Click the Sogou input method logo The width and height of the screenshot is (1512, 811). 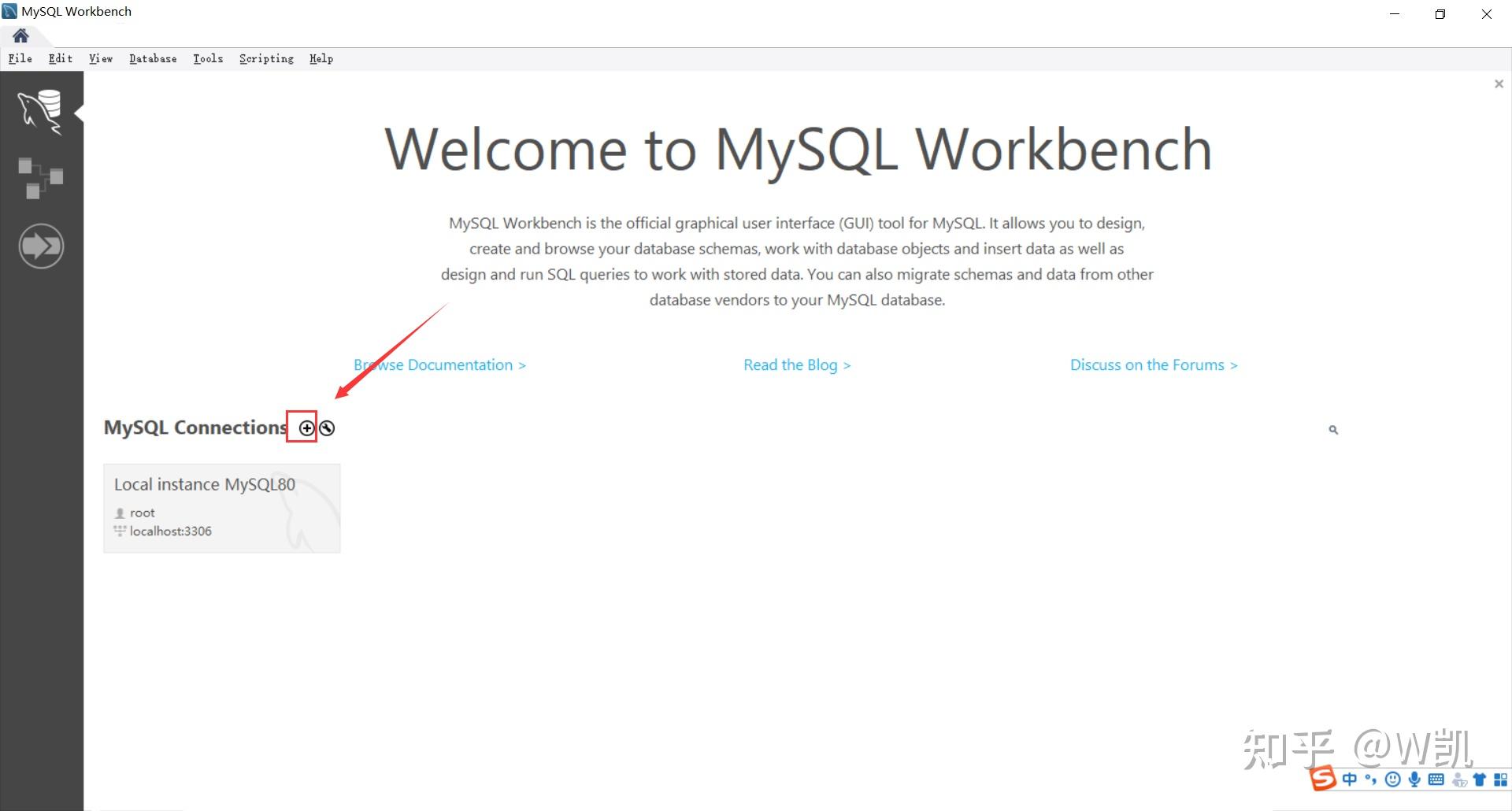(x=1323, y=779)
